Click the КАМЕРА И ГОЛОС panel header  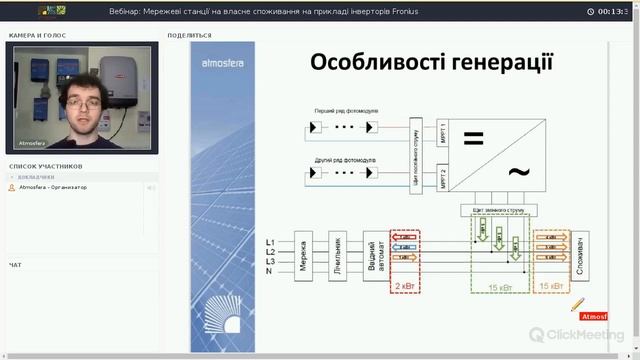click(x=37, y=36)
